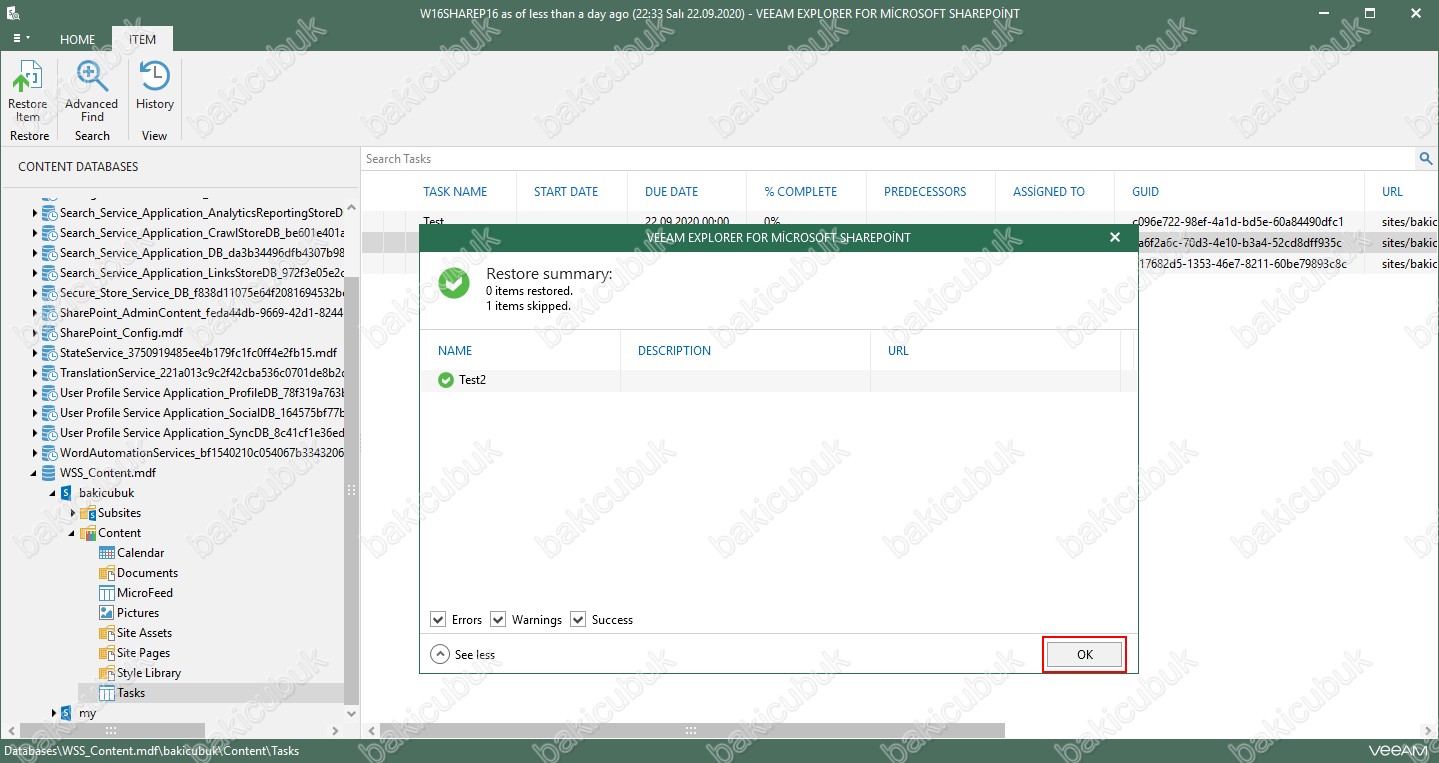The image size is (1439, 763).
Task: Expand the my site node
Action: coord(54,713)
